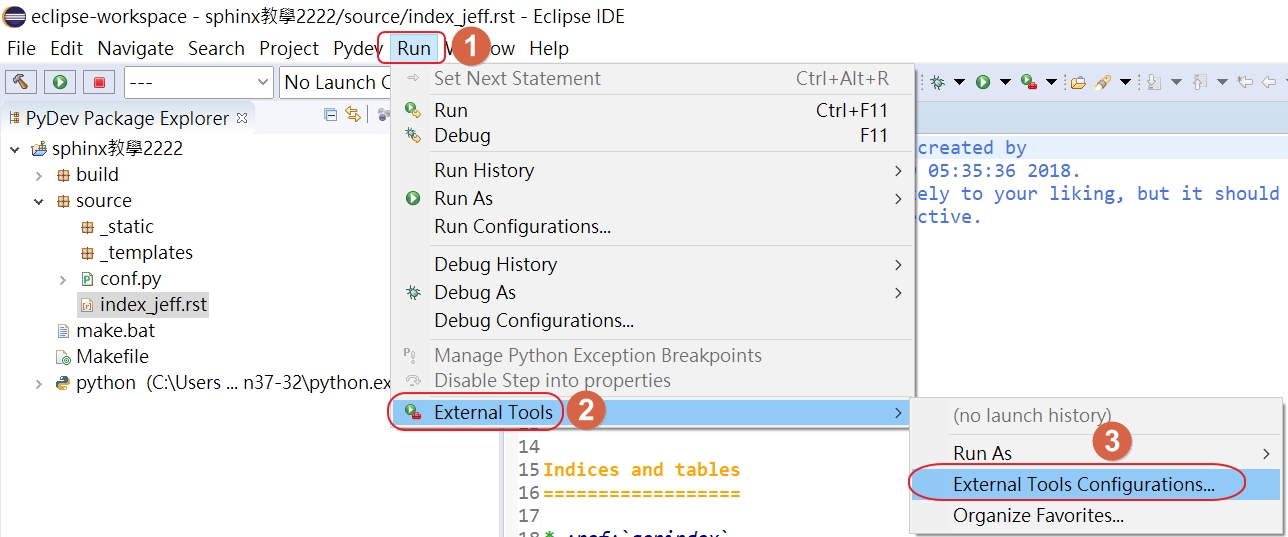The height and width of the screenshot is (537, 1288).
Task: Click the Build hammer button in launch bar
Action: [21, 82]
